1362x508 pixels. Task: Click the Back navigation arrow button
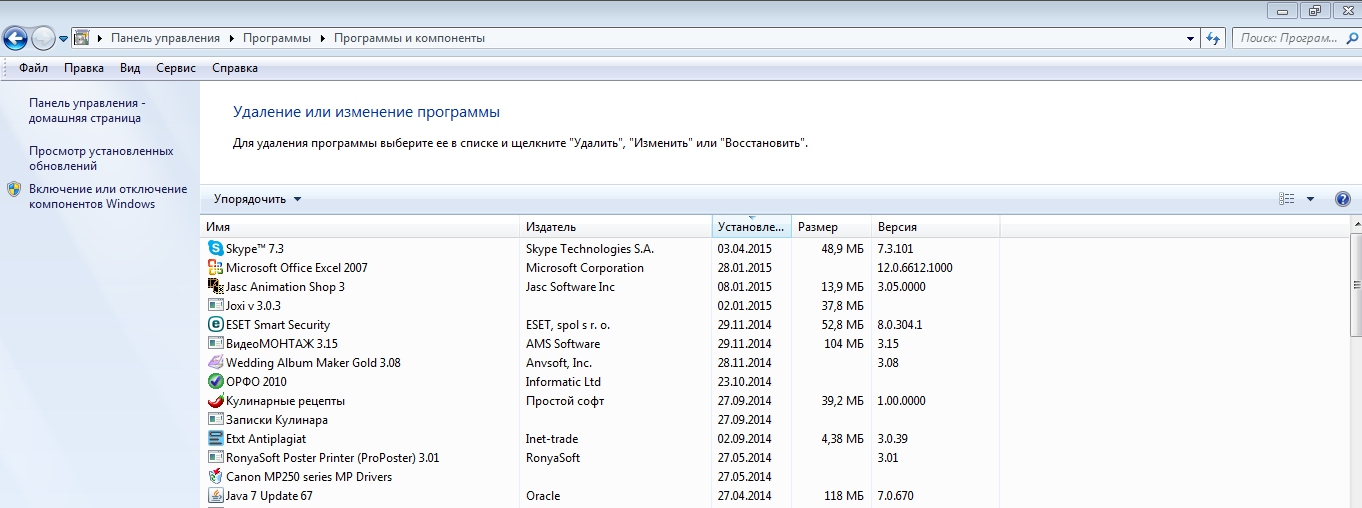(15, 38)
